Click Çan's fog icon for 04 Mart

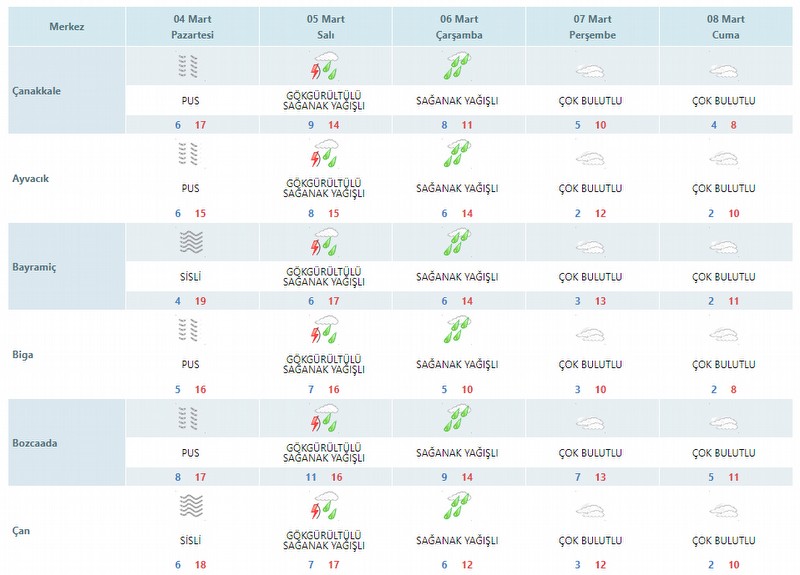click(191, 506)
